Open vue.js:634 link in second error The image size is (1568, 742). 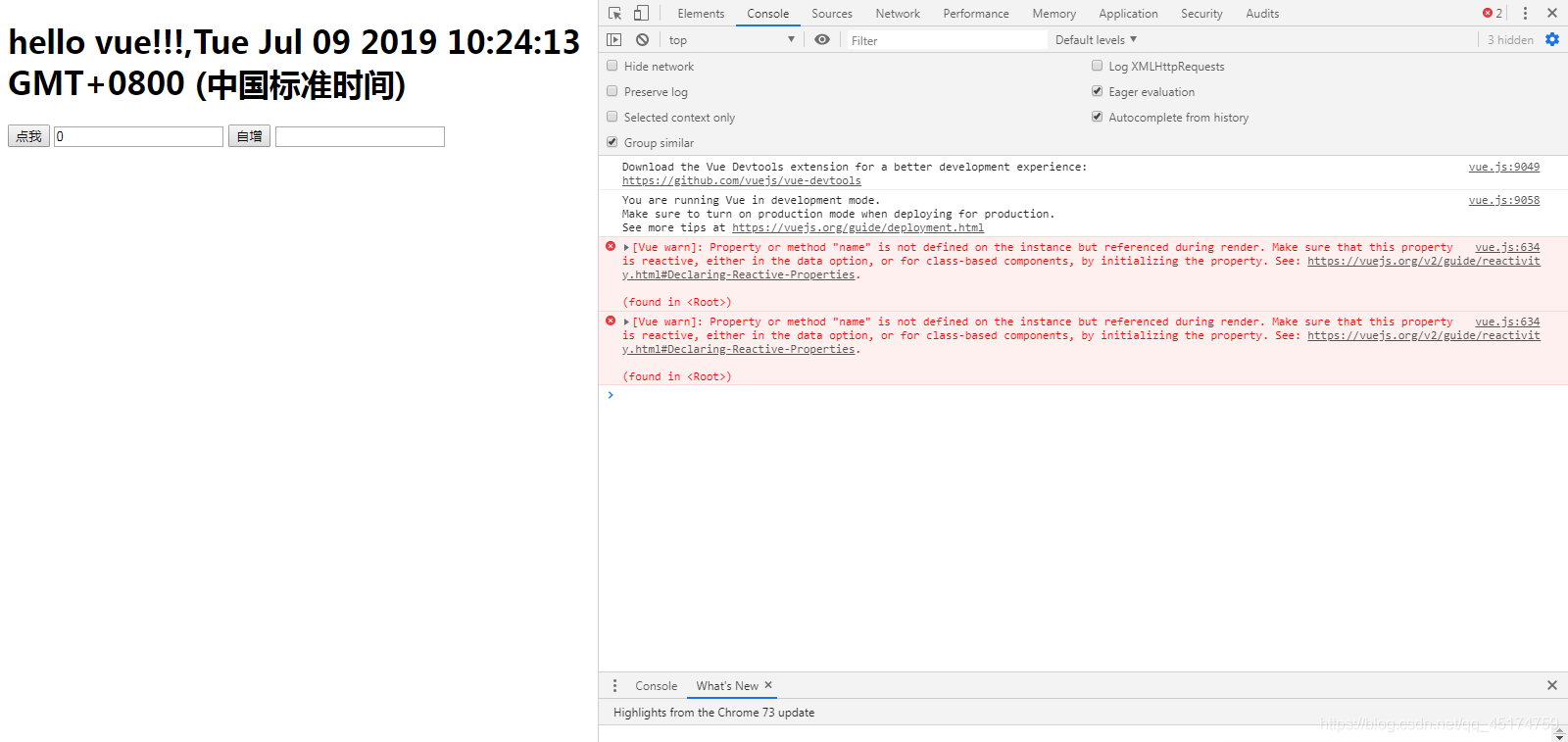1507,322
